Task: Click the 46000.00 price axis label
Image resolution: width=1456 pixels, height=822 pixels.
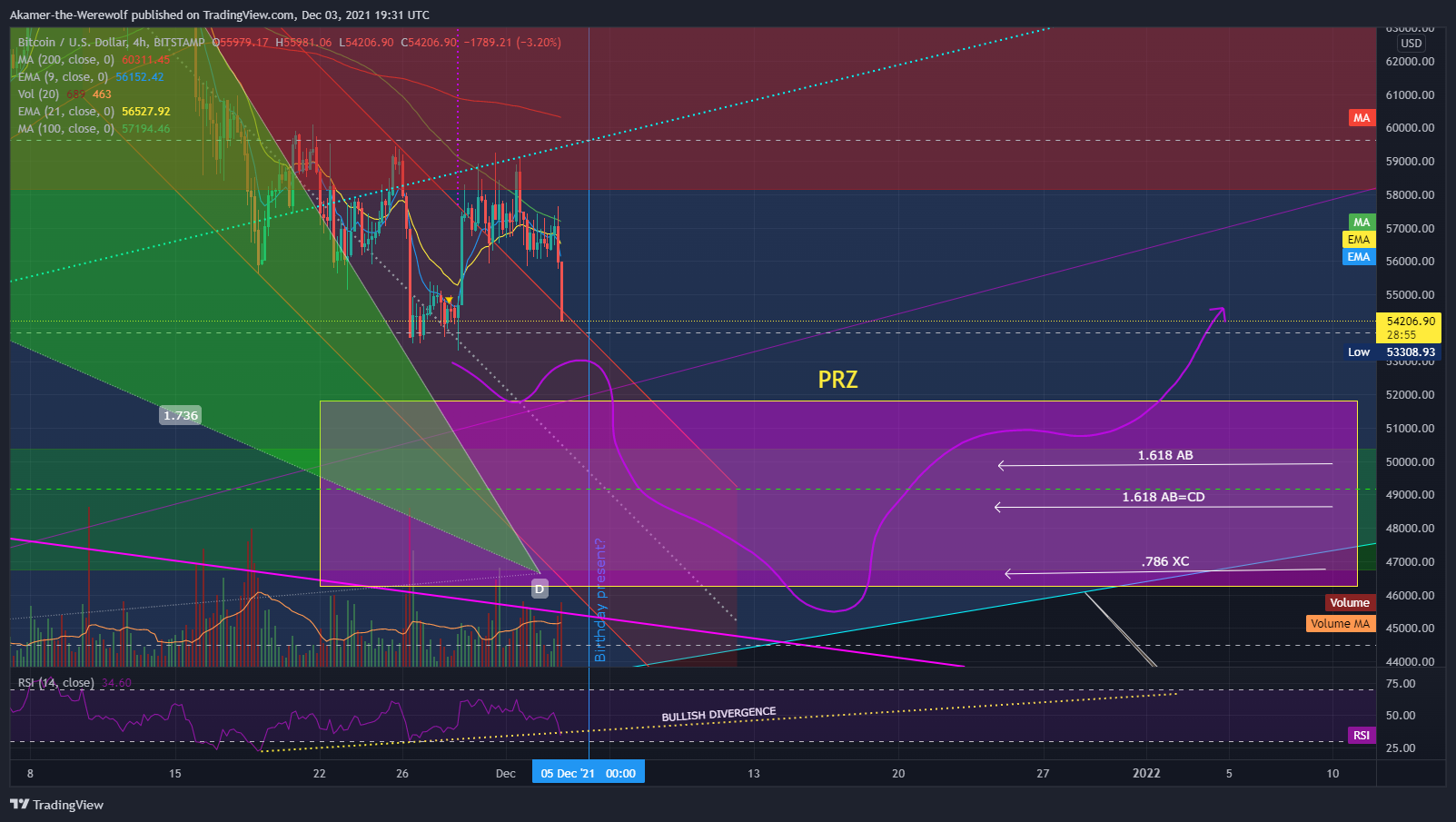Action: pyautogui.click(x=1410, y=596)
